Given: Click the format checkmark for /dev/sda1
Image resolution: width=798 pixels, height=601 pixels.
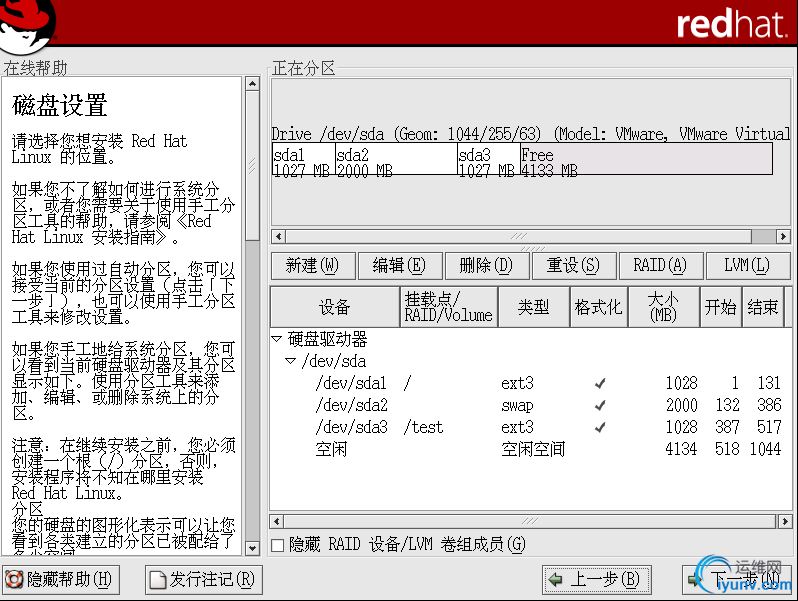Looking at the screenshot, I should click(x=600, y=383).
